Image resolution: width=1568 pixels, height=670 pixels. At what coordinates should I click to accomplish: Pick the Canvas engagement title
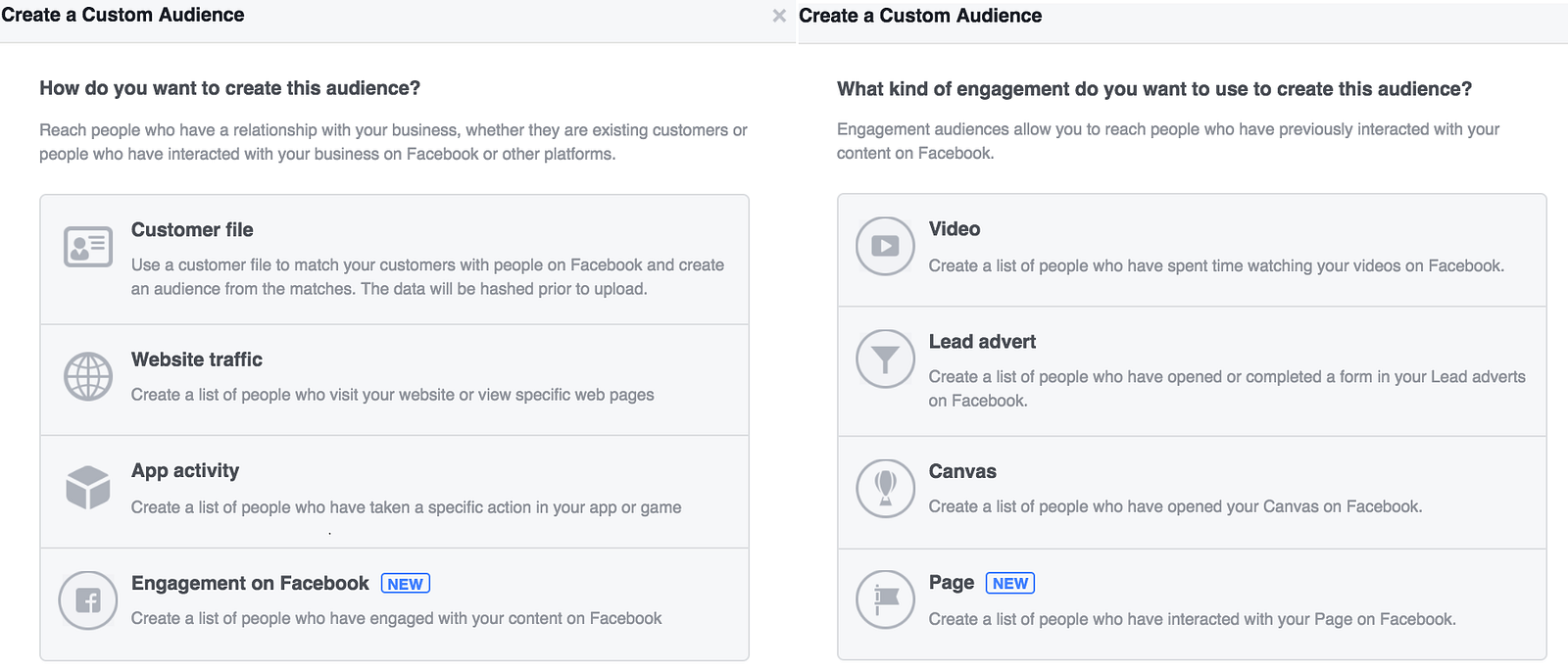click(x=962, y=471)
